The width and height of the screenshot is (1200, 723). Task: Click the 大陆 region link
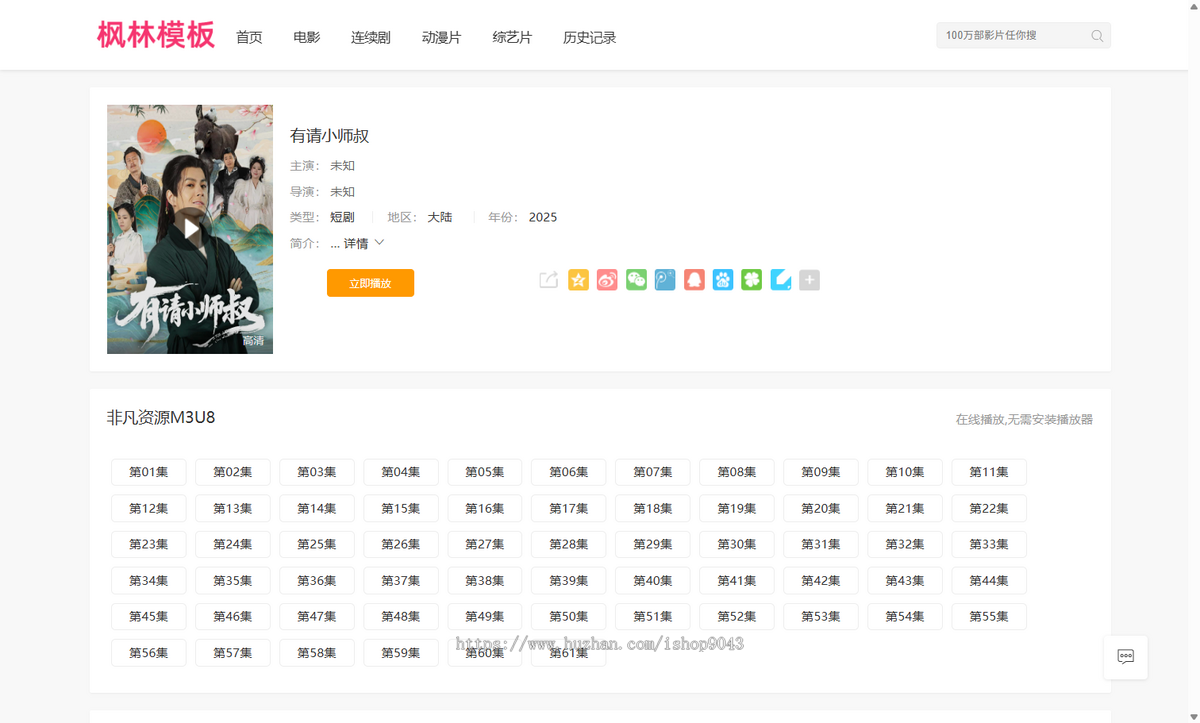point(440,217)
